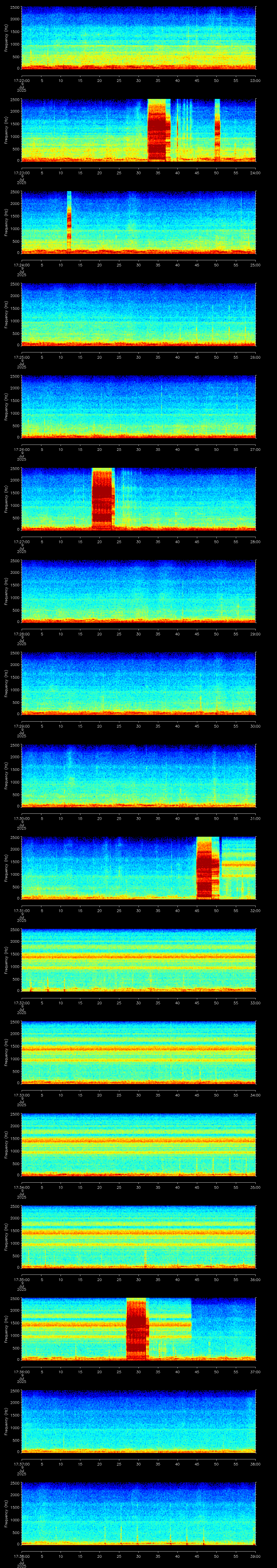Click the 17:22:00 start time label

point(21,80)
